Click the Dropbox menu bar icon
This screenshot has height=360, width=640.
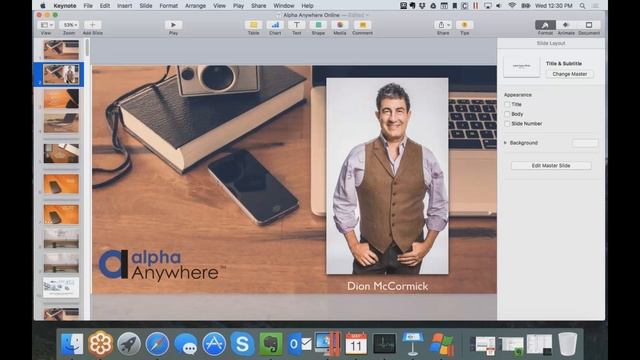[423, 6]
